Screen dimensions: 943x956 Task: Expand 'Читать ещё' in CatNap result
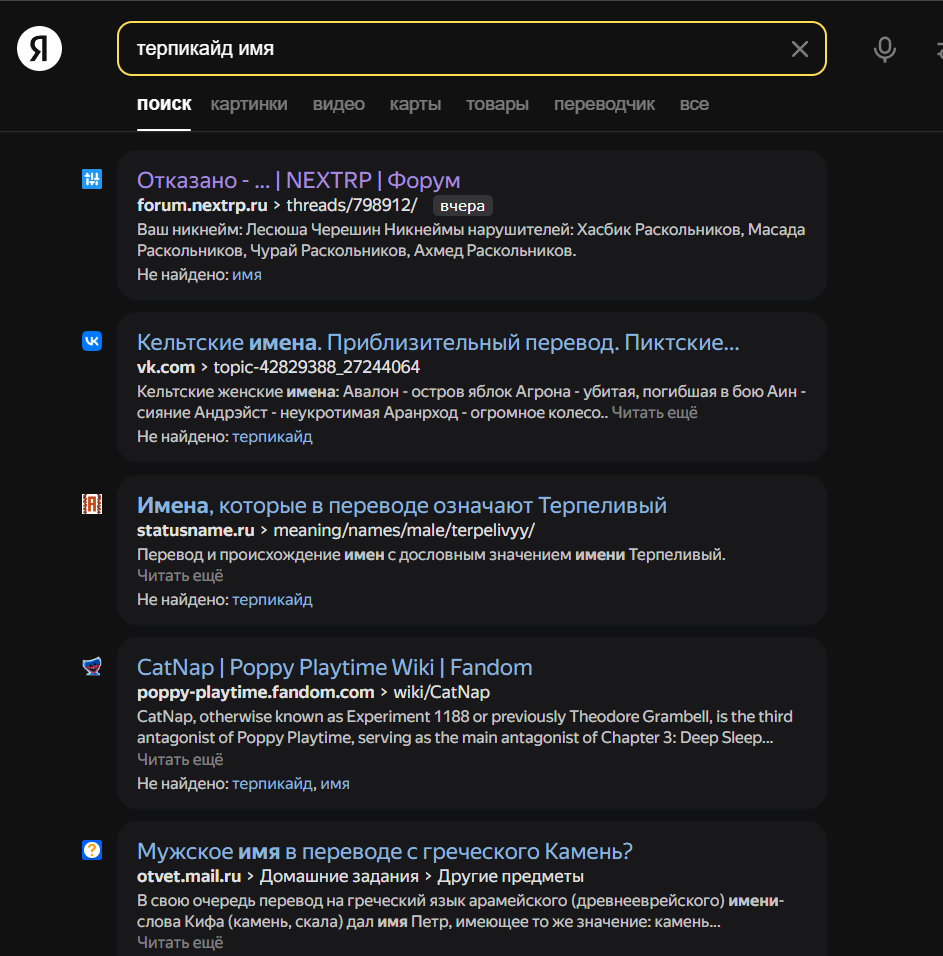coord(180,760)
